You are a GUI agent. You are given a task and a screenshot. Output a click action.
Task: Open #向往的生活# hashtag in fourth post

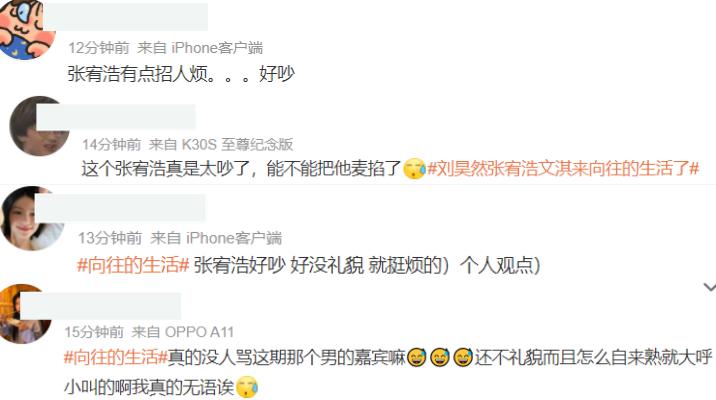[x=116, y=357]
